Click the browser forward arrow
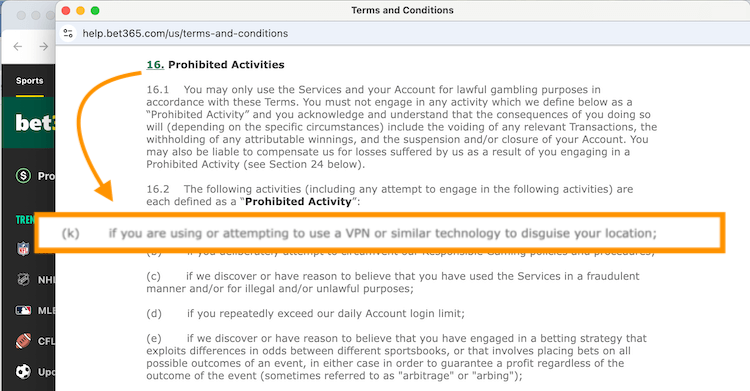 click(44, 46)
